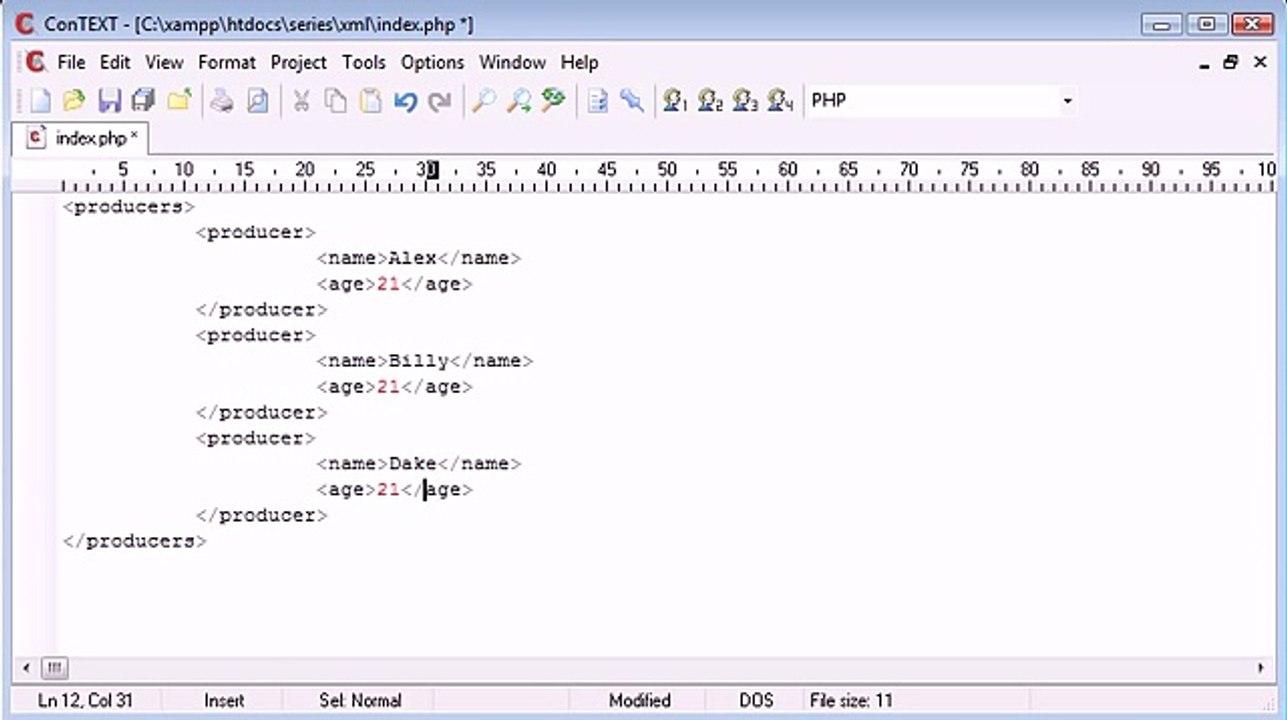
Task: Open Print Preview icon
Action: [258, 101]
